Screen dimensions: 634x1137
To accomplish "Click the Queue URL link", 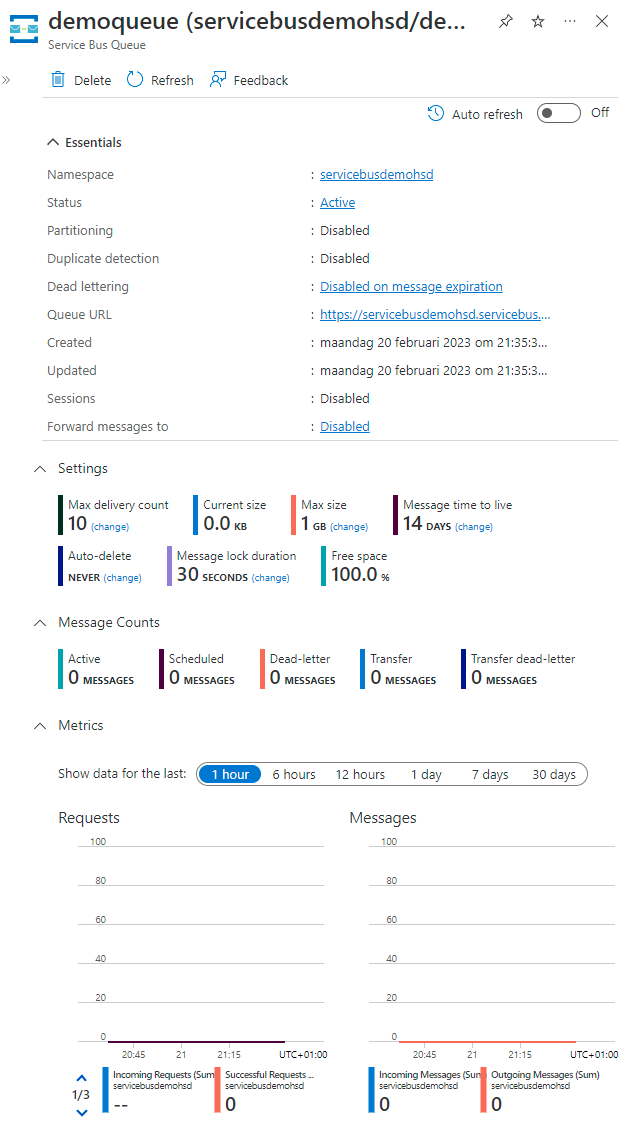I will [435, 315].
